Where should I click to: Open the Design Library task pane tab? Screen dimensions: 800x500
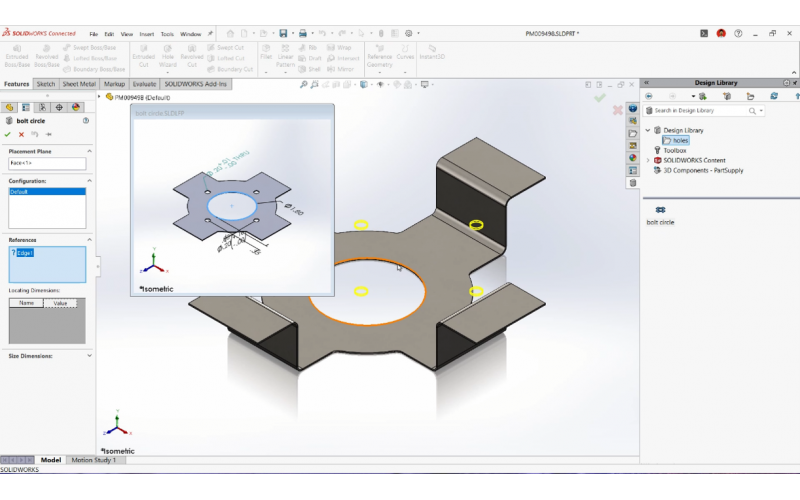pyautogui.click(x=633, y=183)
